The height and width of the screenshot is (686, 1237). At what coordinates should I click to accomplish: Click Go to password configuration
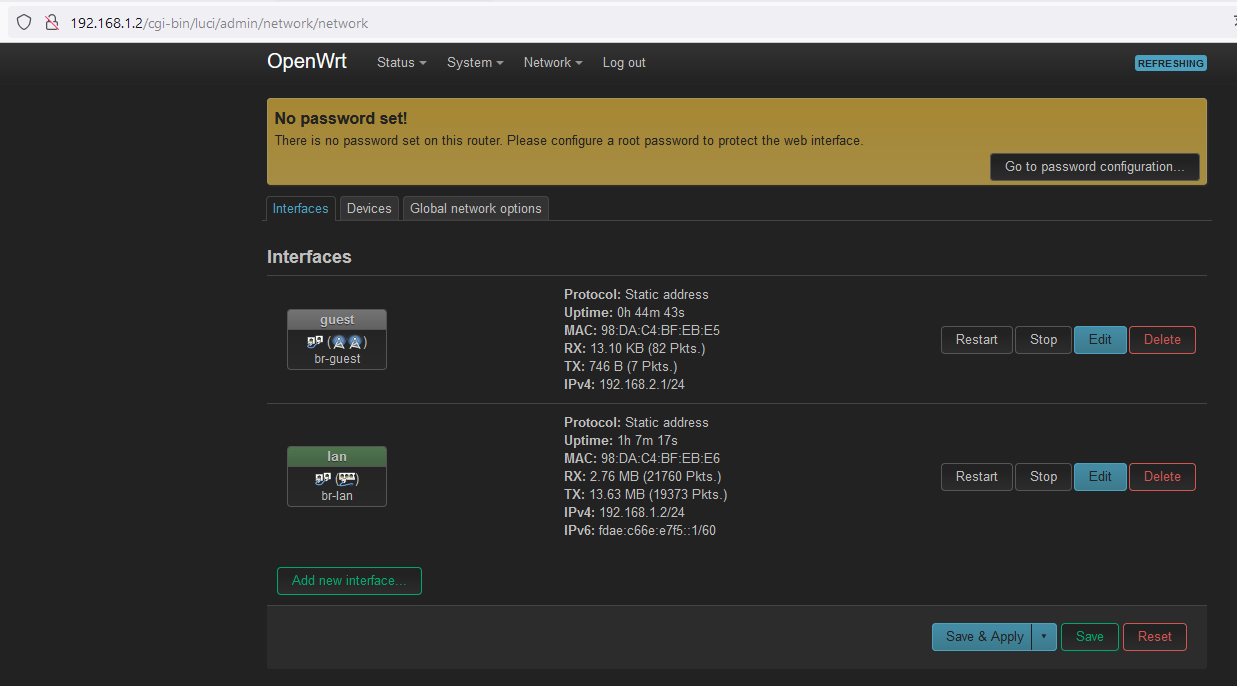1094,167
